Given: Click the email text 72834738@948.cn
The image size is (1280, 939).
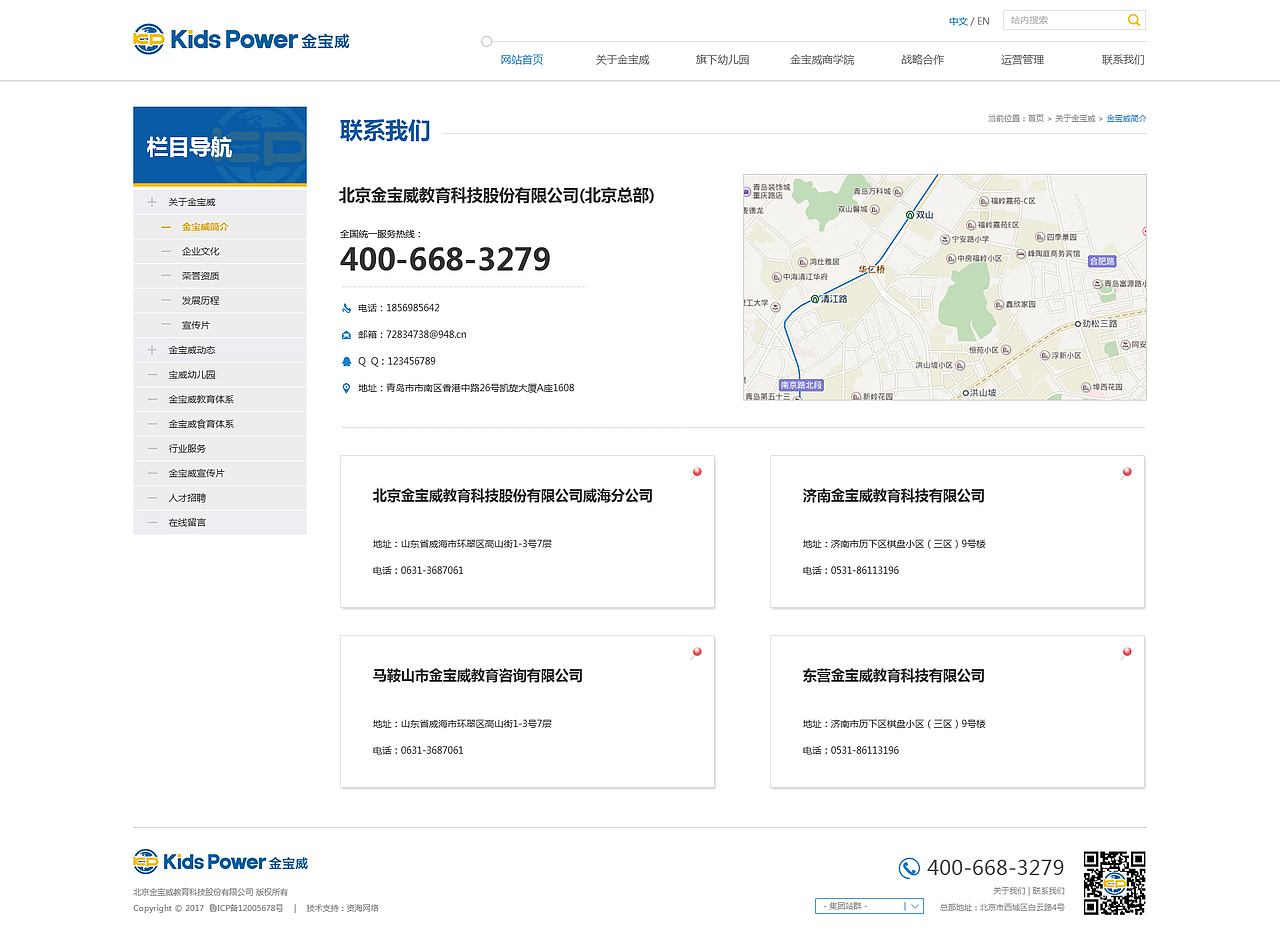Looking at the screenshot, I should click(x=426, y=335).
